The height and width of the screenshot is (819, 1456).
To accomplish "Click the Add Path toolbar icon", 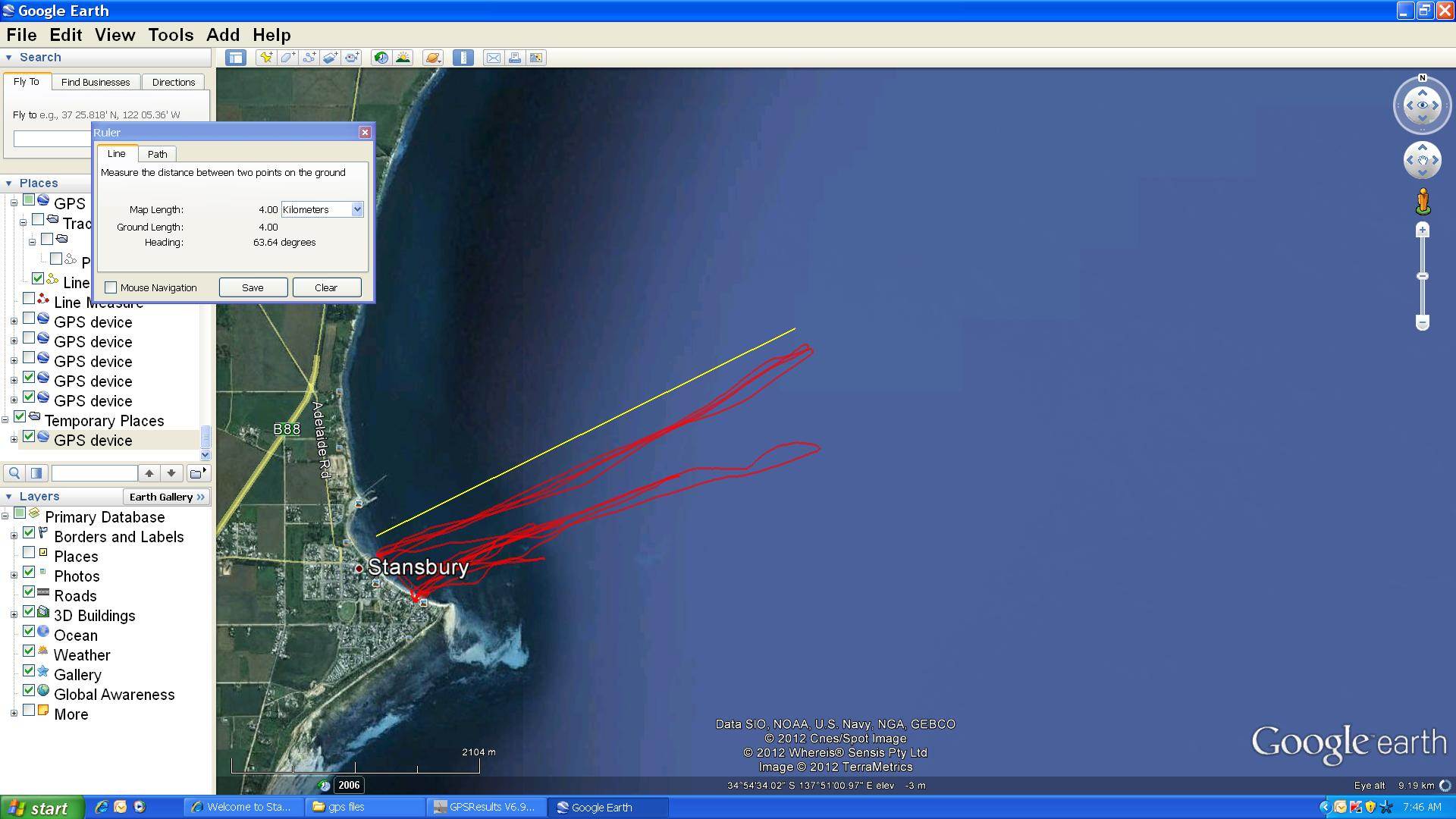I will point(309,58).
